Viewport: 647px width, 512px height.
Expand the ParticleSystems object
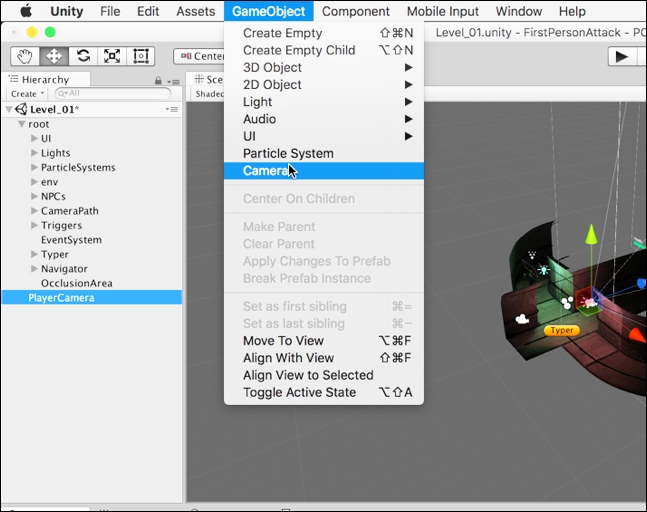(34, 167)
